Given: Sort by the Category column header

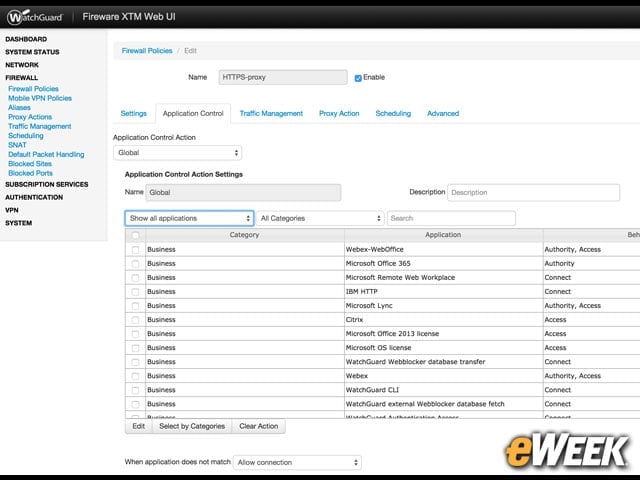Looking at the screenshot, I should 244,235.
